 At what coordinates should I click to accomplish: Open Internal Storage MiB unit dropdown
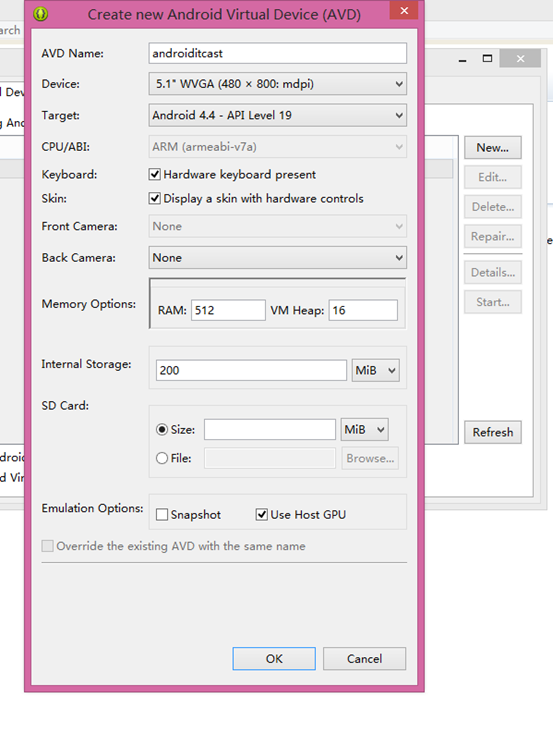pyautogui.click(x=375, y=370)
